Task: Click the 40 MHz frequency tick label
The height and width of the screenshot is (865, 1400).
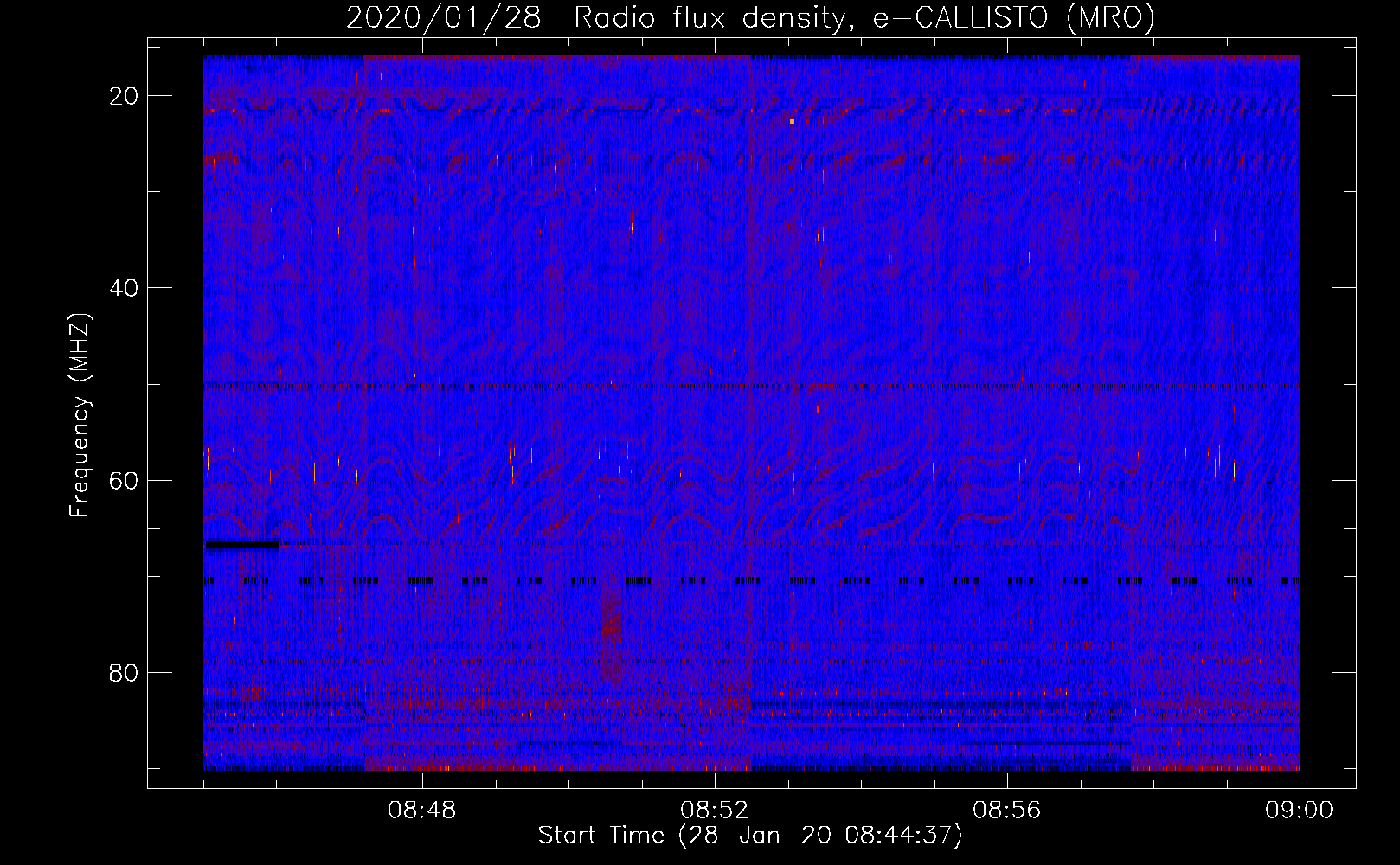Action: pos(124,288)
